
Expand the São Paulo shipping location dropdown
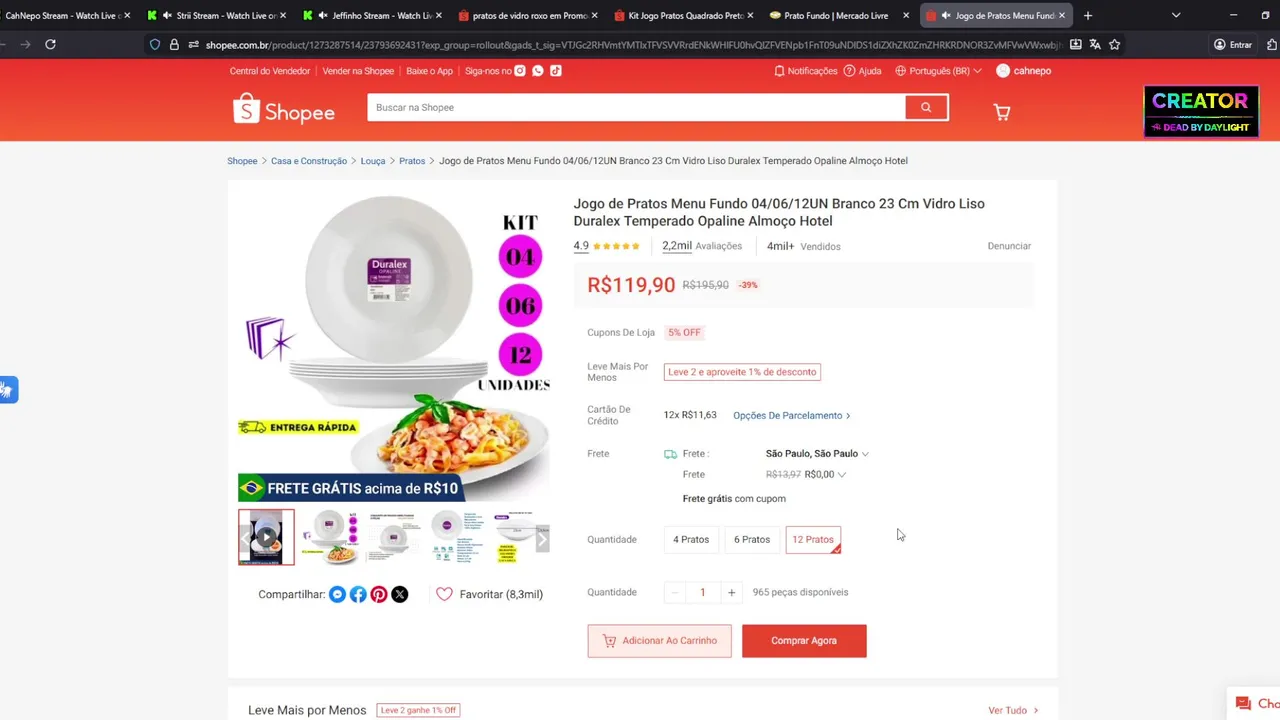point(817,453)
